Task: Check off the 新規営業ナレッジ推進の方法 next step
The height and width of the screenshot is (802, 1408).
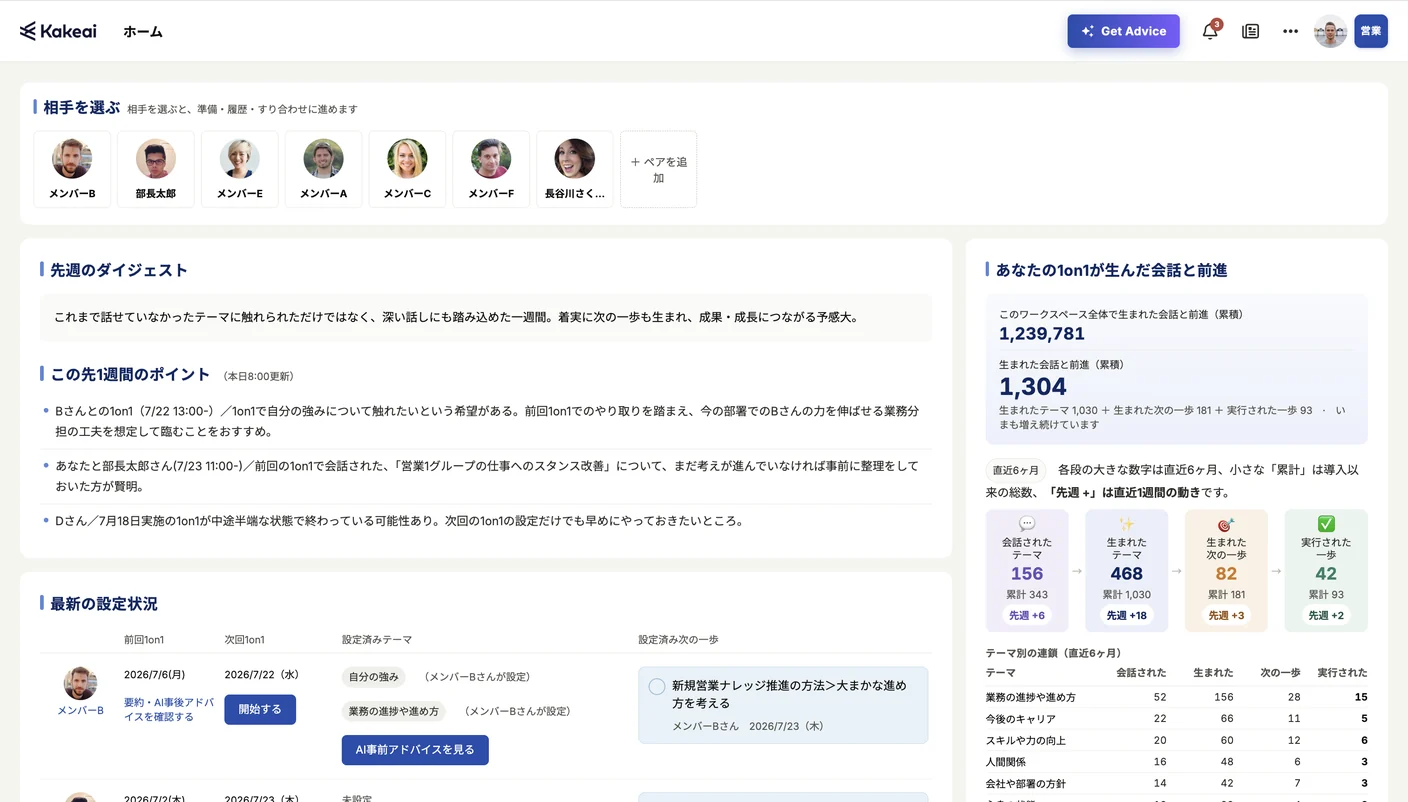Action: click(657, 686)
